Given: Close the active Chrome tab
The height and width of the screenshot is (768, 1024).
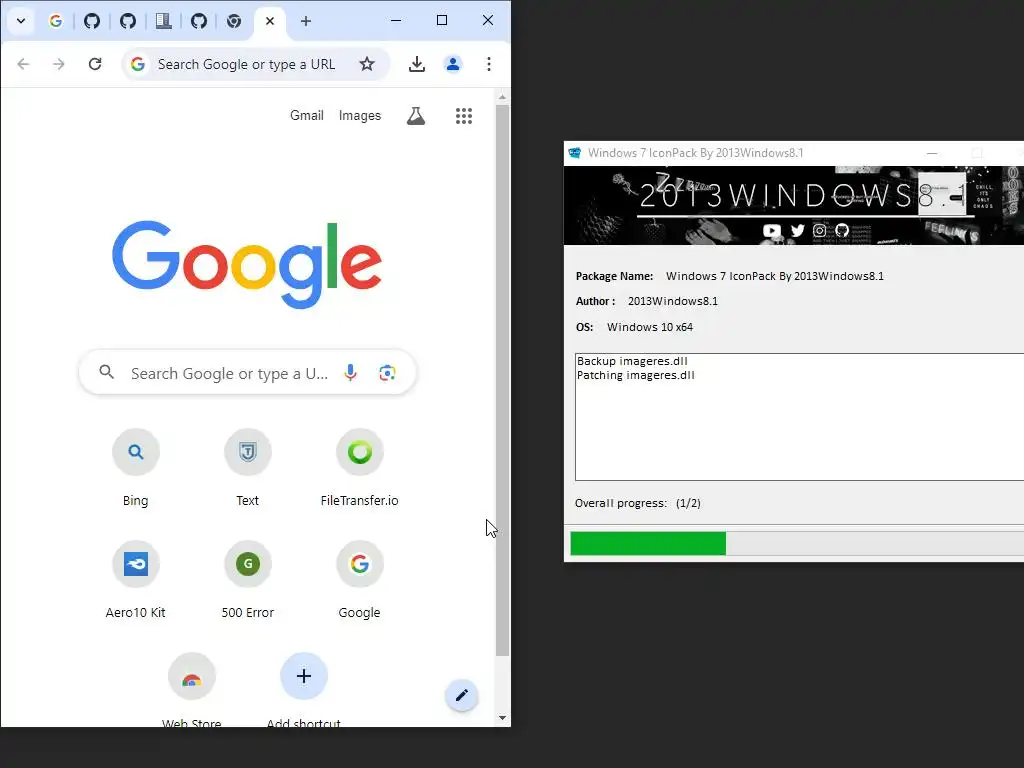Looking at the screenshot, I should [270, 21].
